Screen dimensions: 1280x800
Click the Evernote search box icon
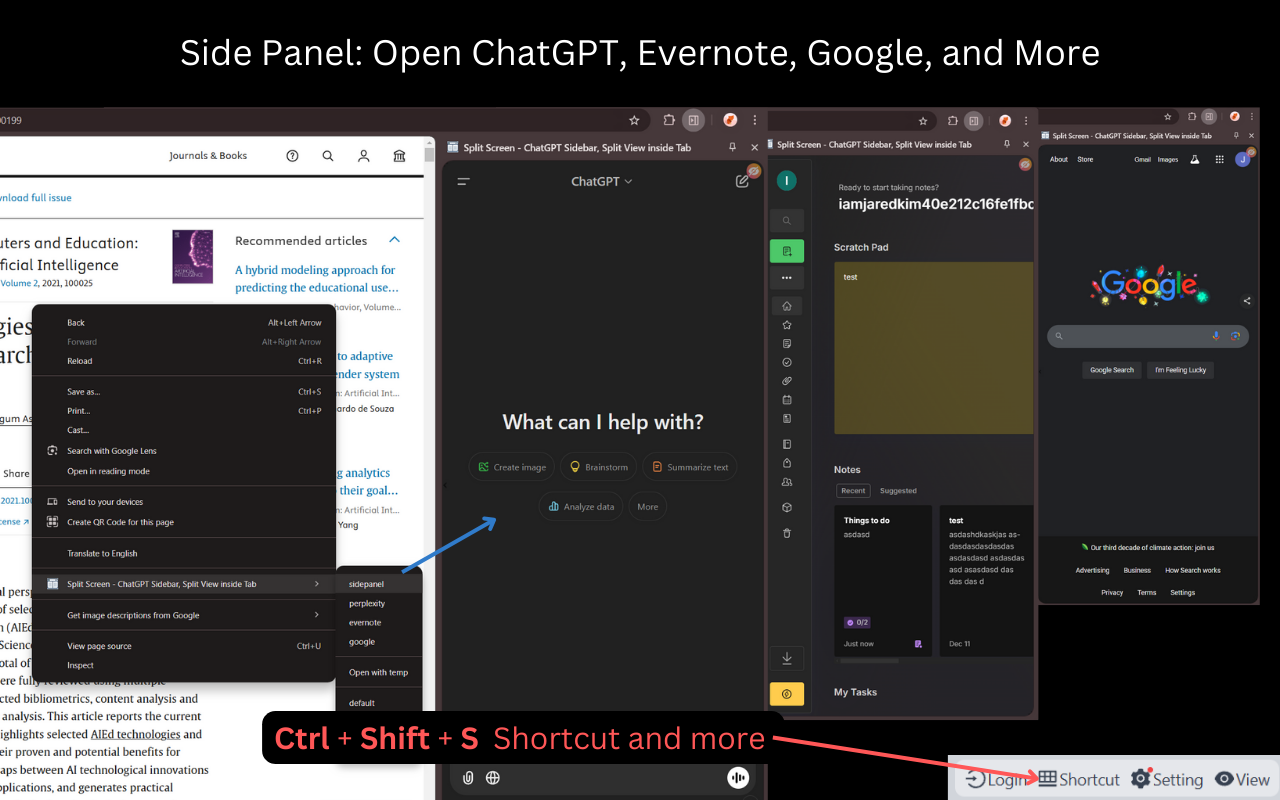click(787, 221)
